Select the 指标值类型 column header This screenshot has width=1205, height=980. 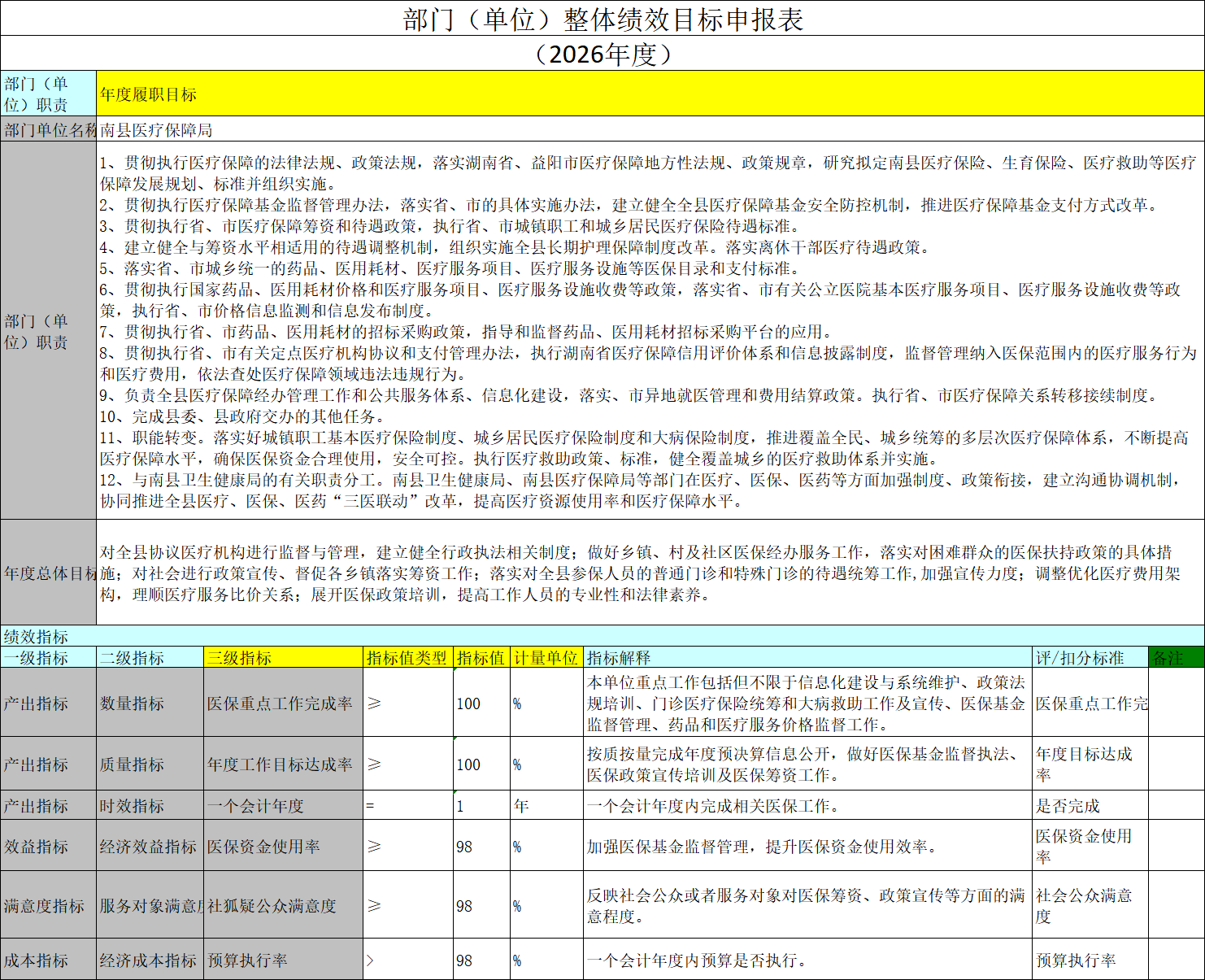(x=407, y=658)
